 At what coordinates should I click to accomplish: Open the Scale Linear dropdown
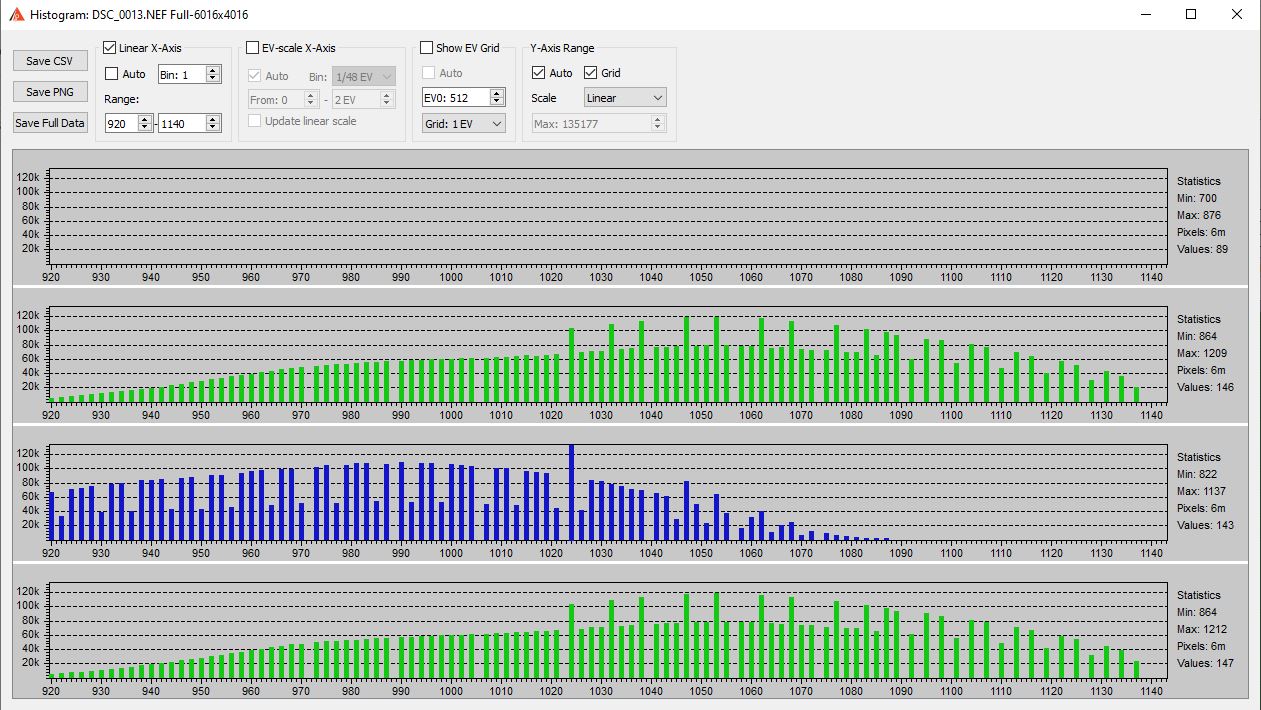[x=625, y=98]
